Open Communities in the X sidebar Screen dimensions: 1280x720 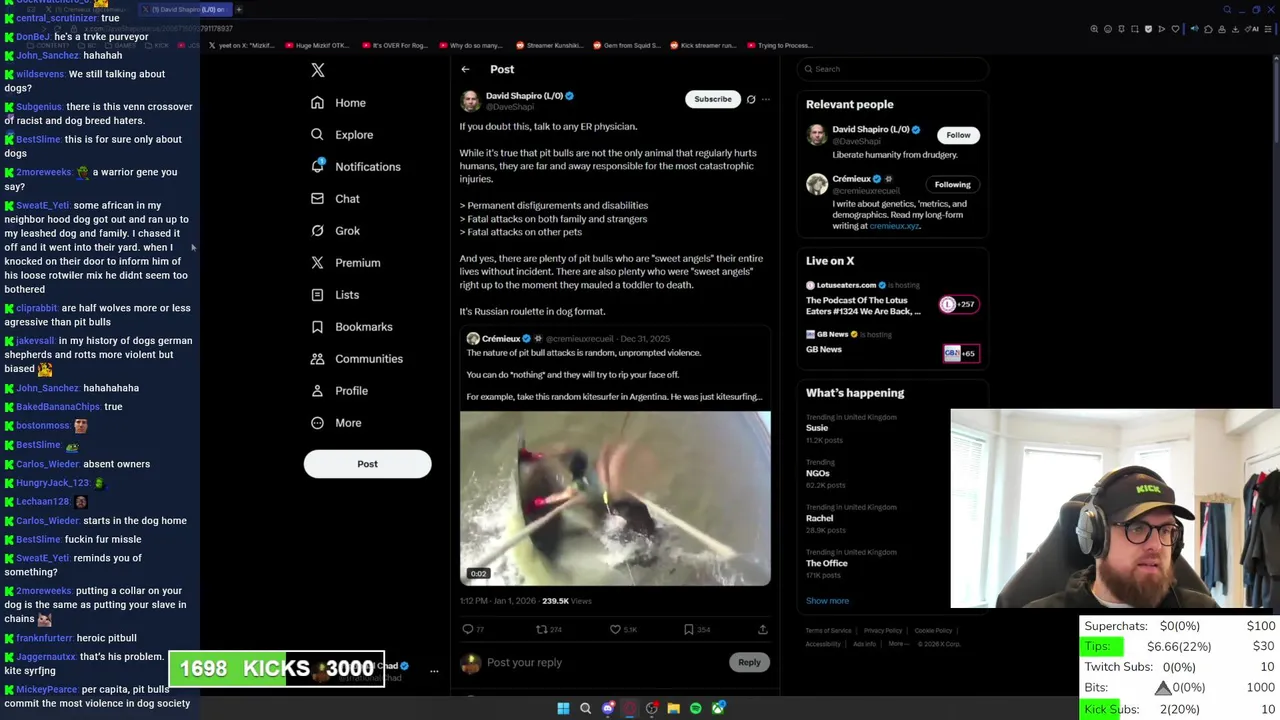pyautogui.click(x=357, y=359)
